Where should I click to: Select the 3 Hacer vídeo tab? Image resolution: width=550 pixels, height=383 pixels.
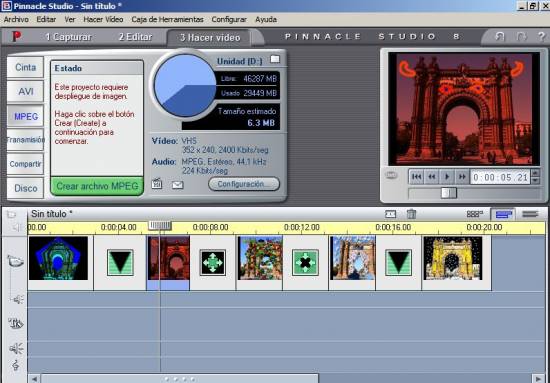pyautogui.click(x=210, y=38)
